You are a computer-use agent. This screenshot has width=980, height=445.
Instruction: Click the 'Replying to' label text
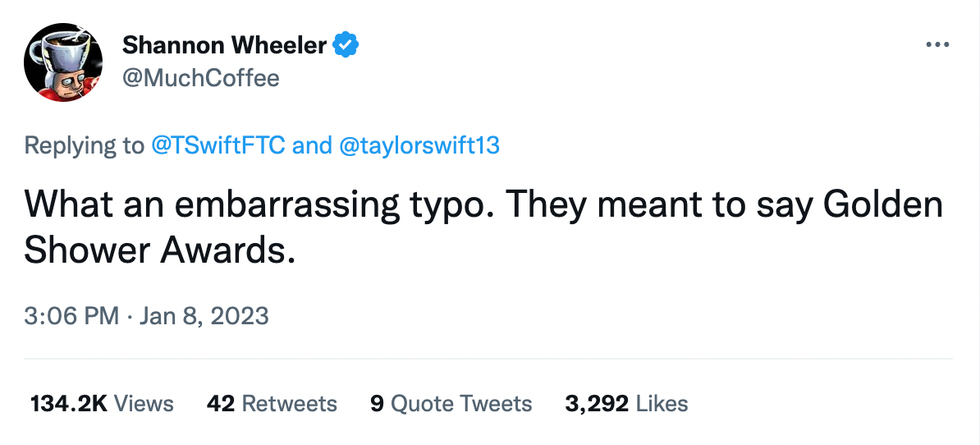click(84, 146)
